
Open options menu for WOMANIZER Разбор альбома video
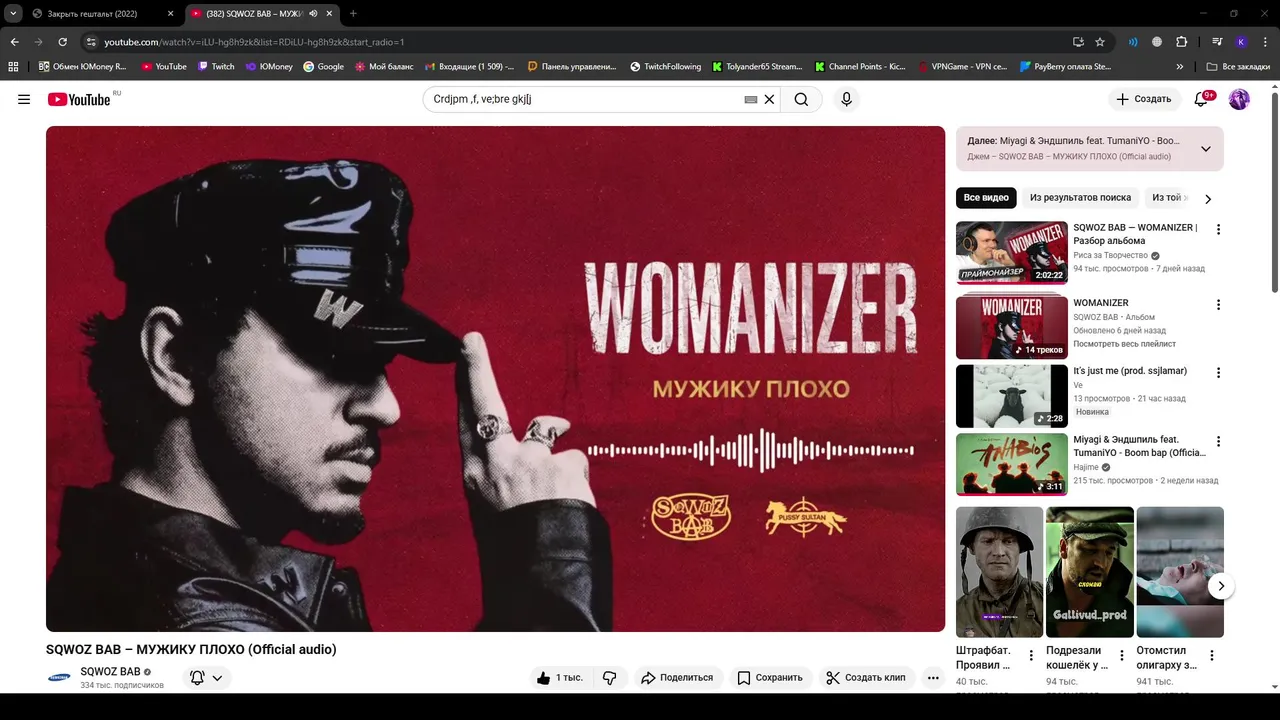pyautogui.click(x=1218, y=229)
